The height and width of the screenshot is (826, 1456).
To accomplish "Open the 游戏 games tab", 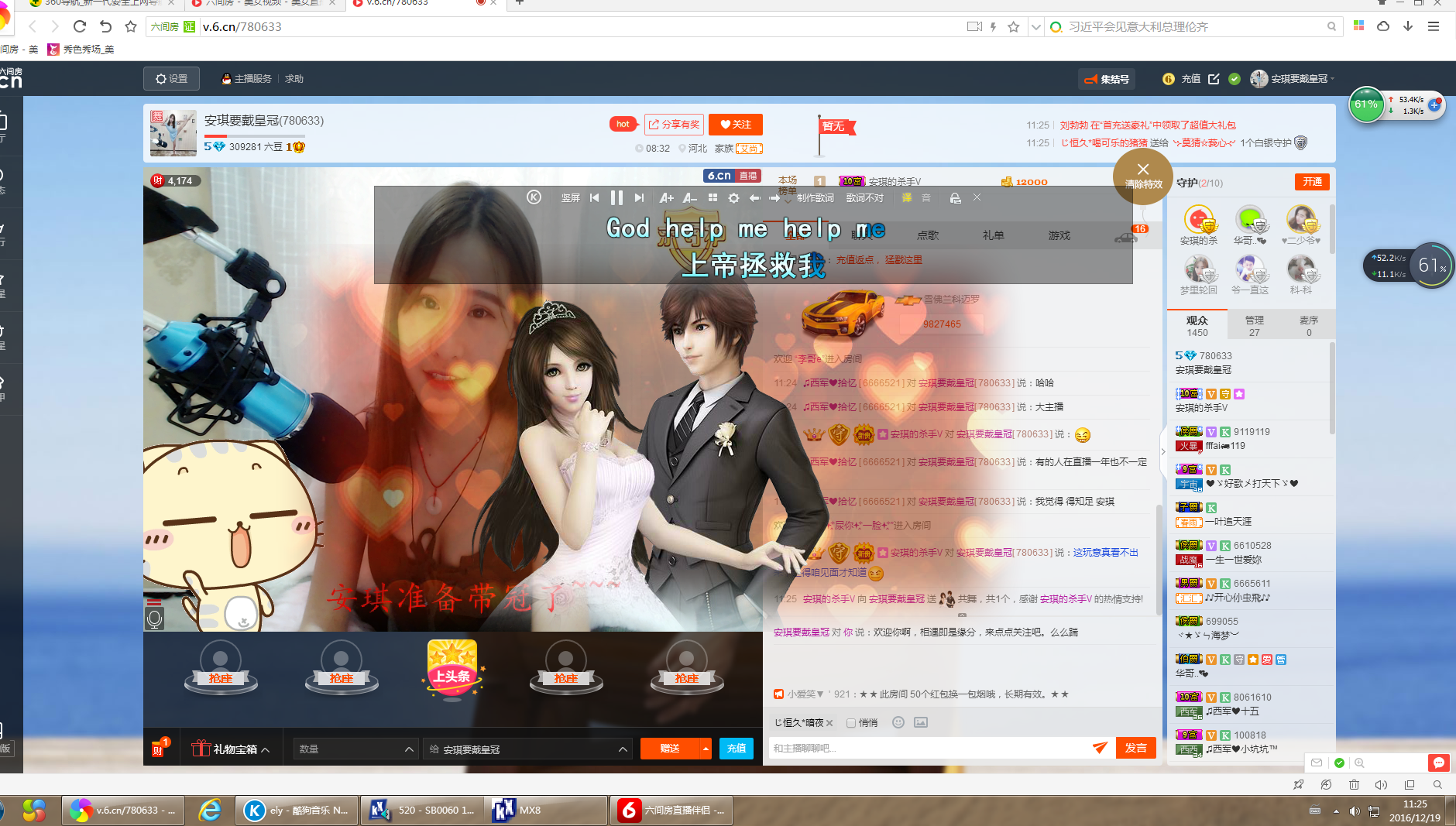I will point(1059,235).
